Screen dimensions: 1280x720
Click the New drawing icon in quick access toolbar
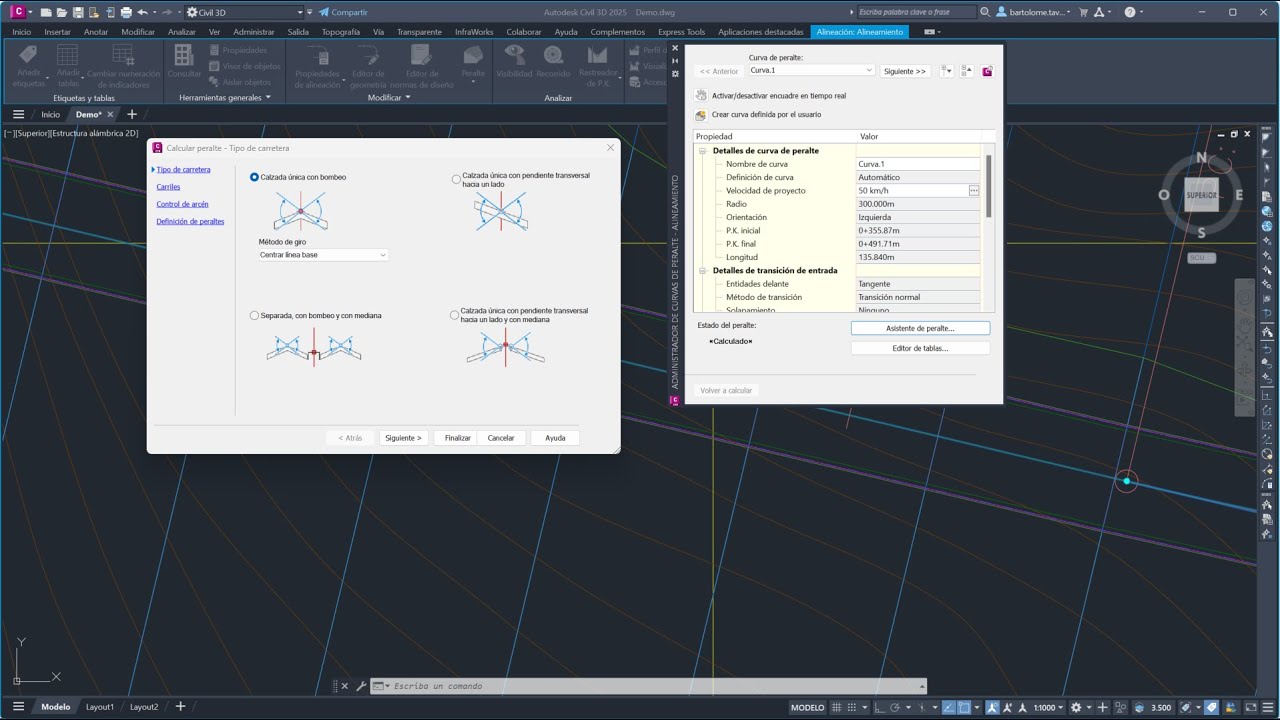click(46, 12)
